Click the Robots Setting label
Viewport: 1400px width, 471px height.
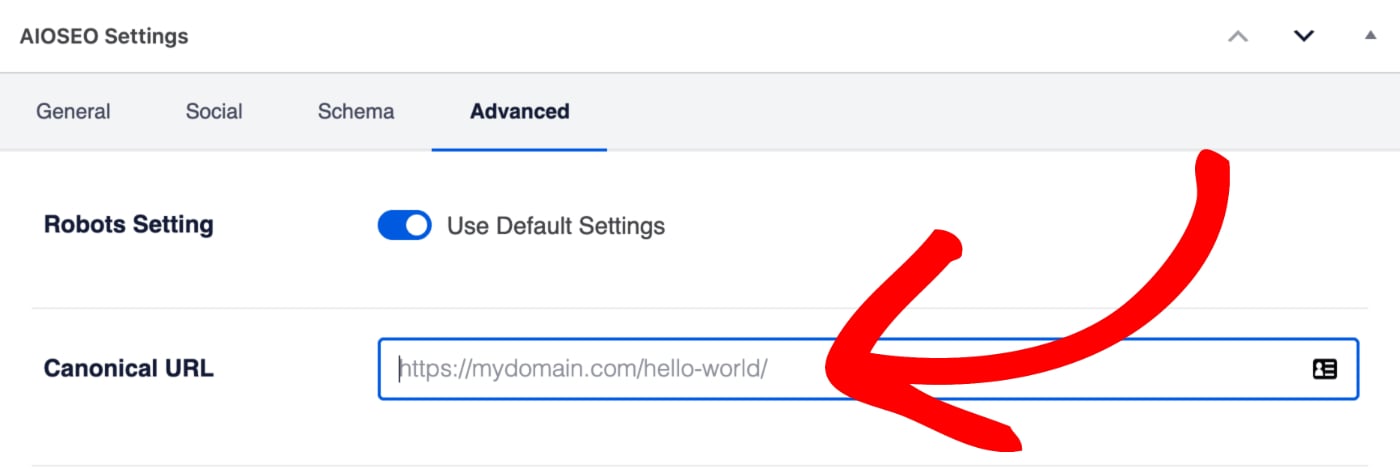click(129, 225)
